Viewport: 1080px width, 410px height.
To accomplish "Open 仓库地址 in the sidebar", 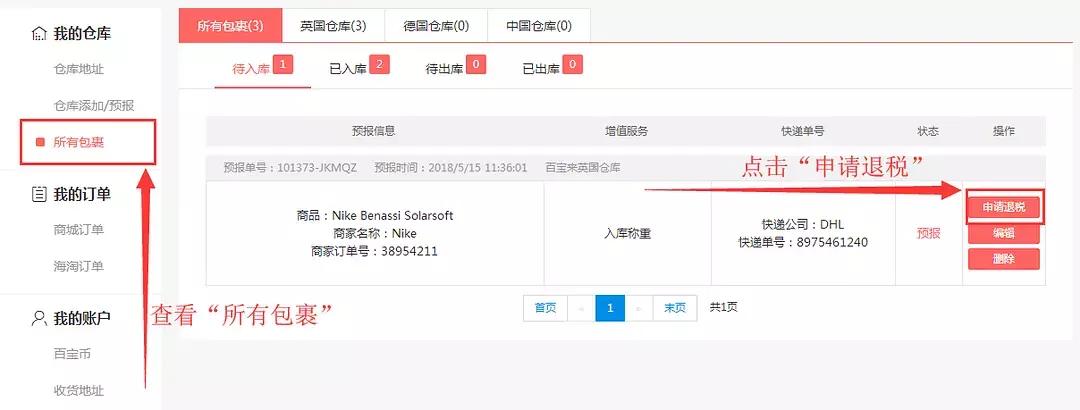I will [x=79, y=70].
